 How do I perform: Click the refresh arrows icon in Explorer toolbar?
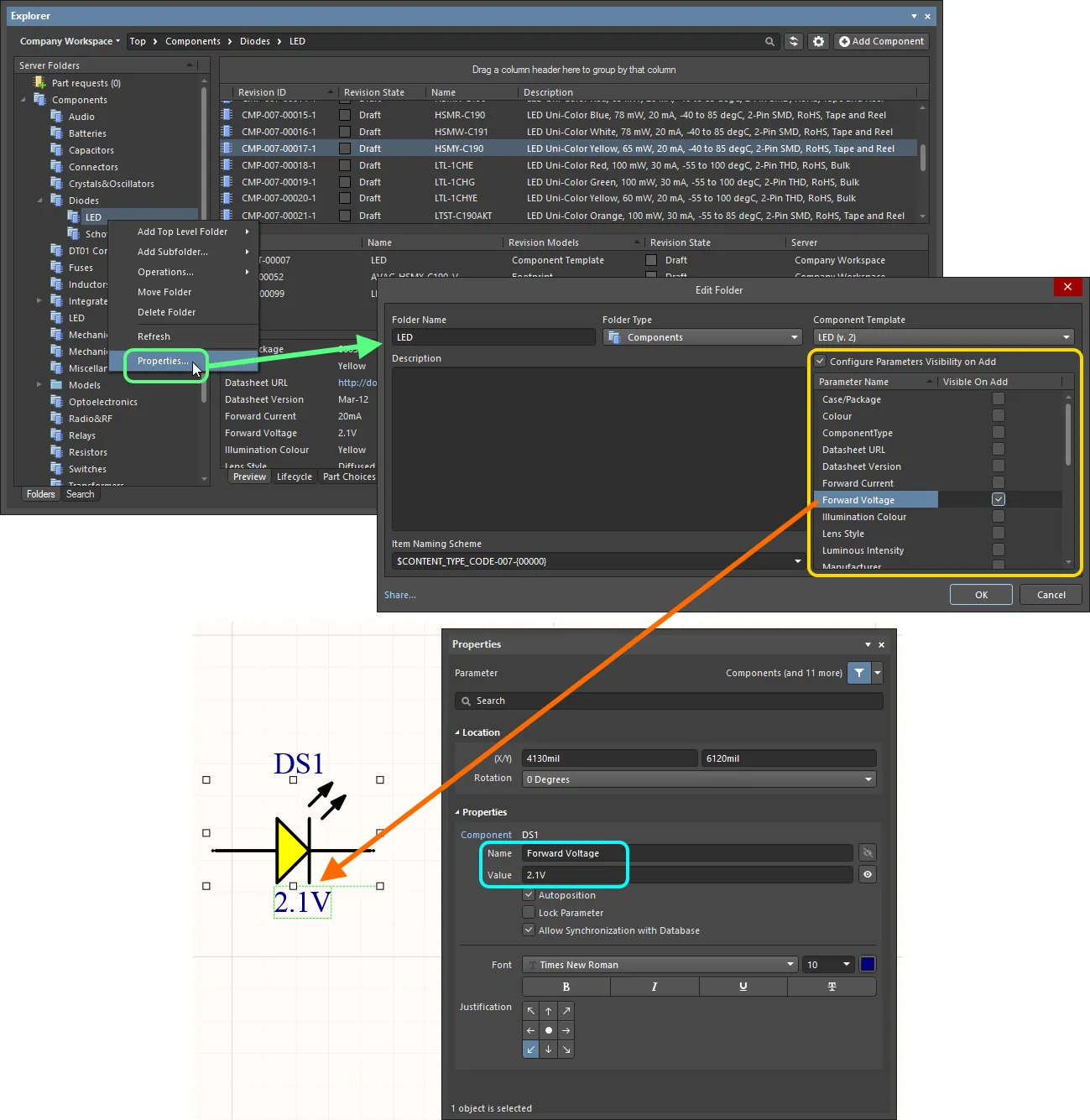click(x=794, y=41)
